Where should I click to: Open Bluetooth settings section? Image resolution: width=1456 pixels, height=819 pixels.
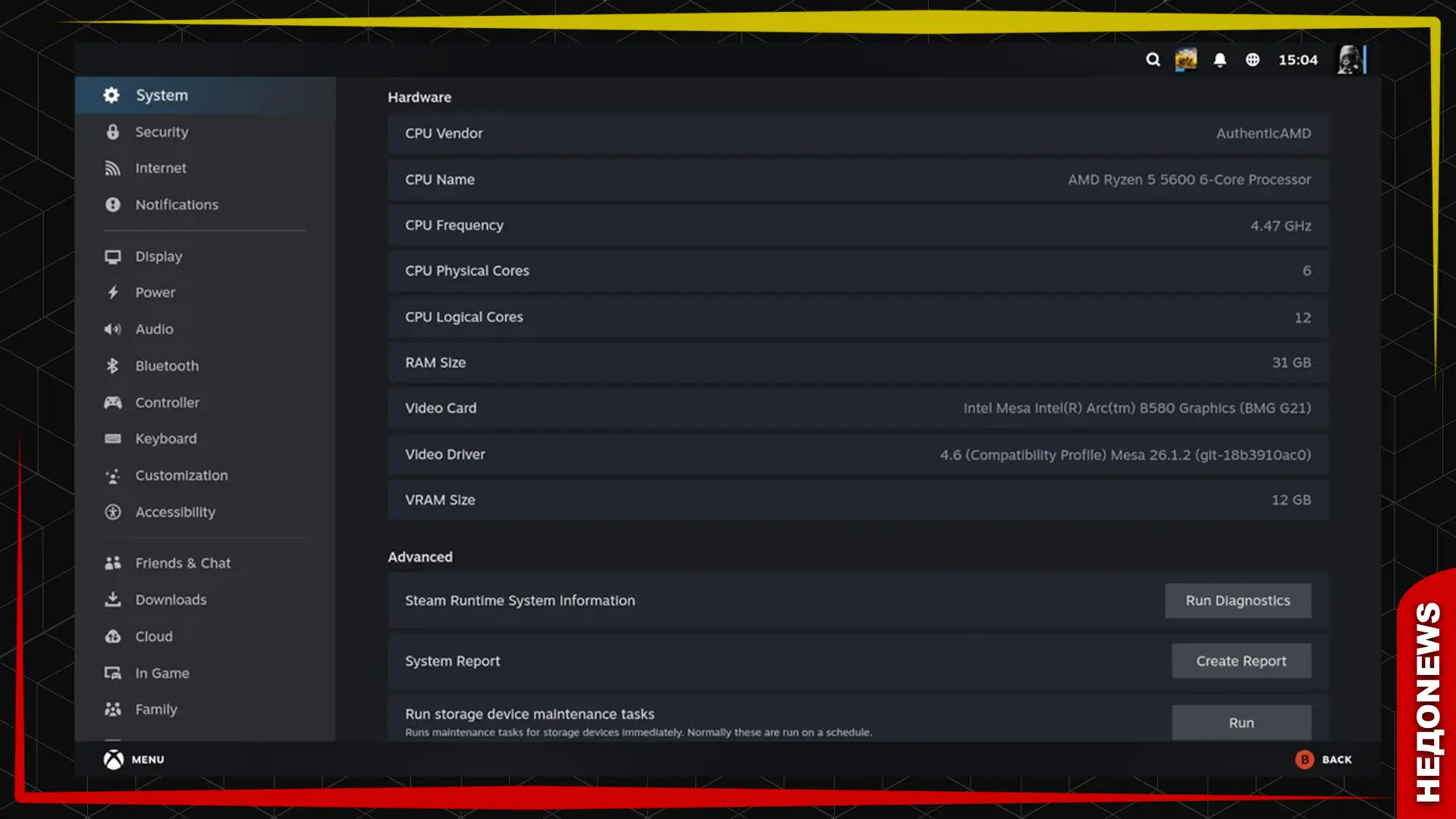[205, 366]
